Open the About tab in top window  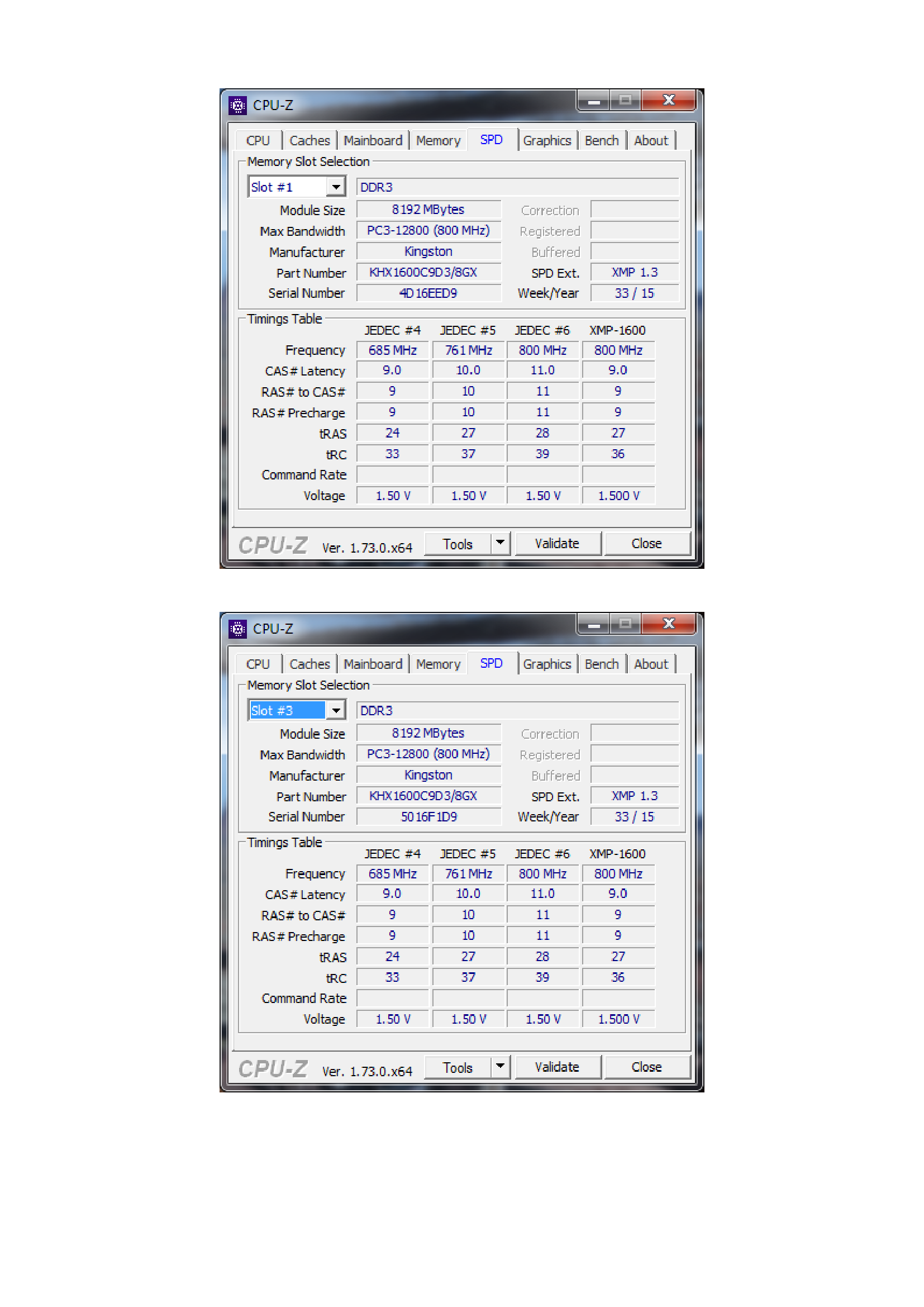click(651, 141)
